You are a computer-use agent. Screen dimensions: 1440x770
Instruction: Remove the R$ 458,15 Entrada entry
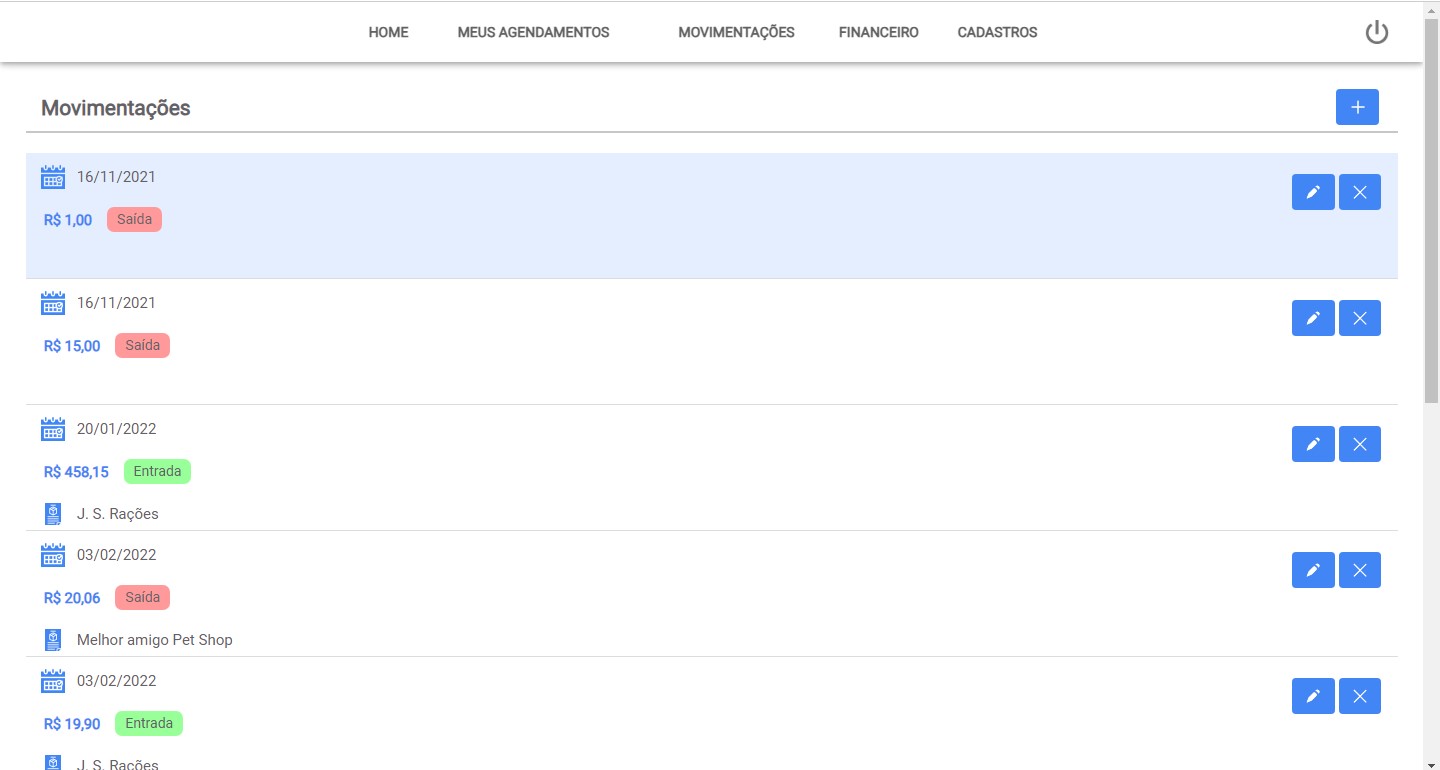[1359, 444]
